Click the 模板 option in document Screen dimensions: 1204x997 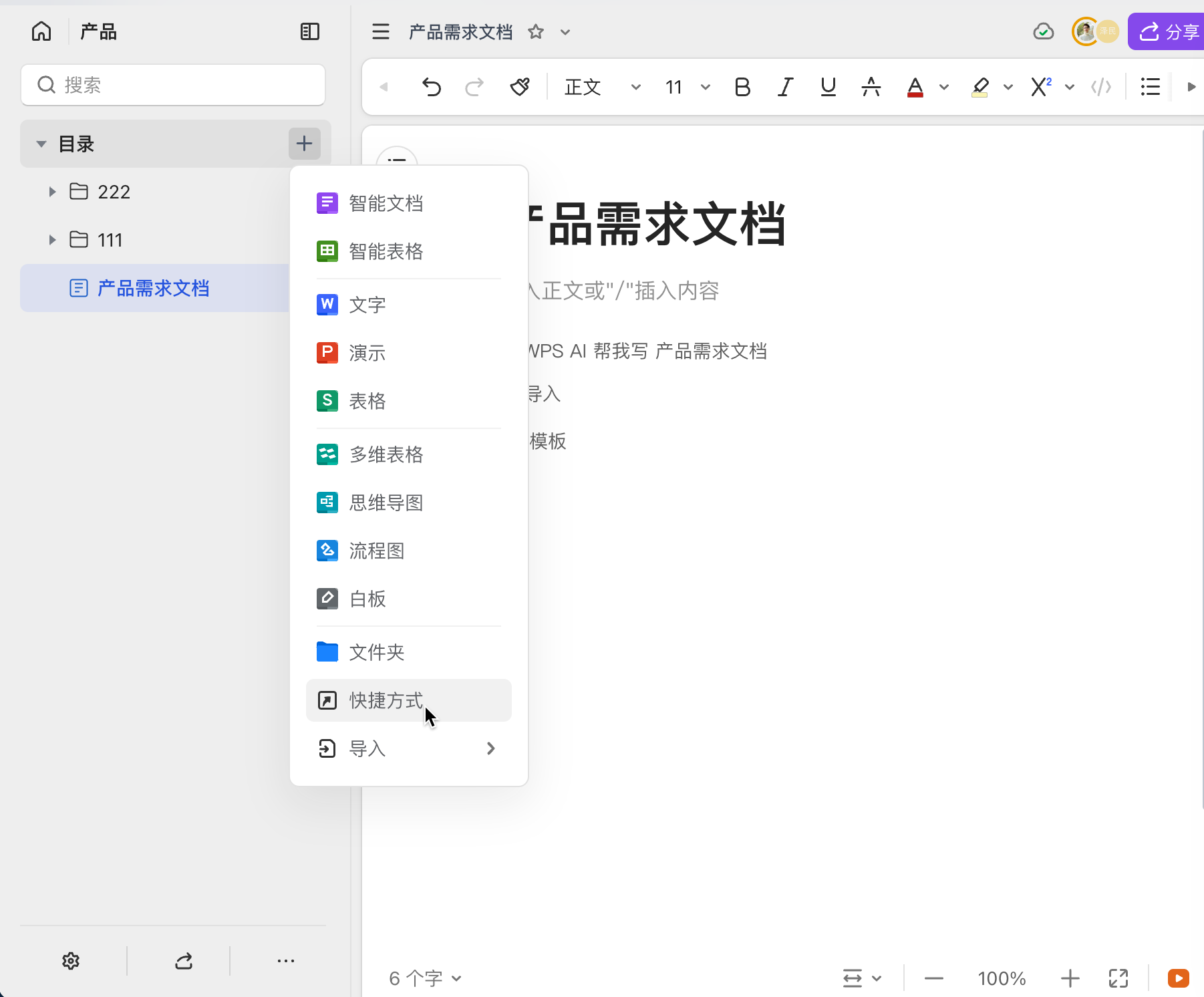click(548, 441)
